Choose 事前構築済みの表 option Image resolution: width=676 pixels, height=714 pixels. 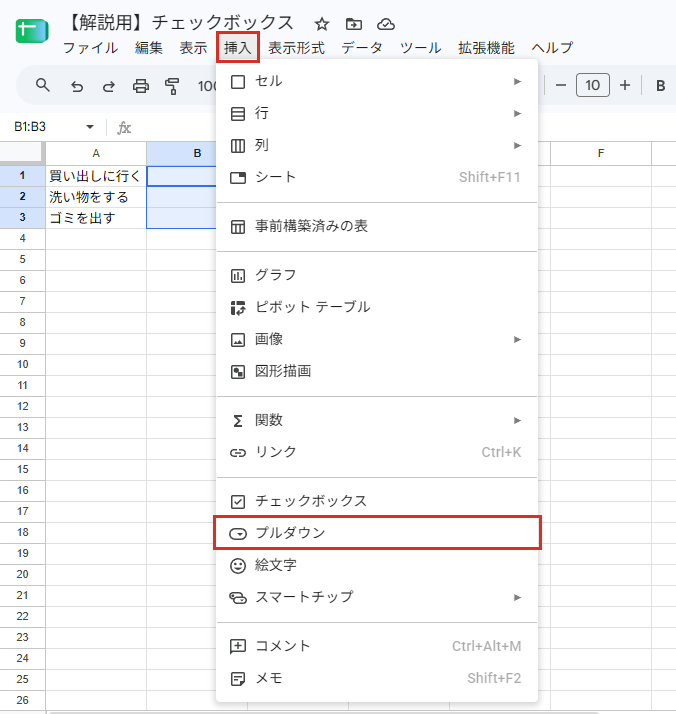coord(376,226)
